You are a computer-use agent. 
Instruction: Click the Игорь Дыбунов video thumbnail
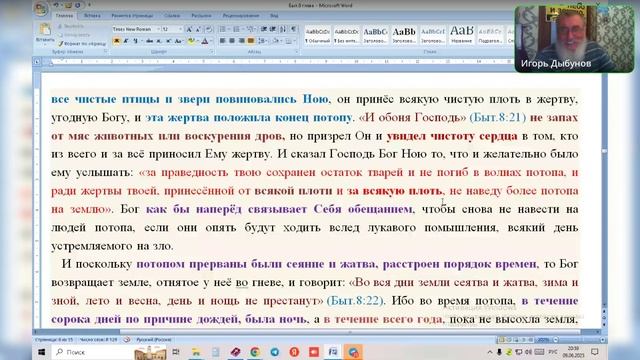(574, 39)
